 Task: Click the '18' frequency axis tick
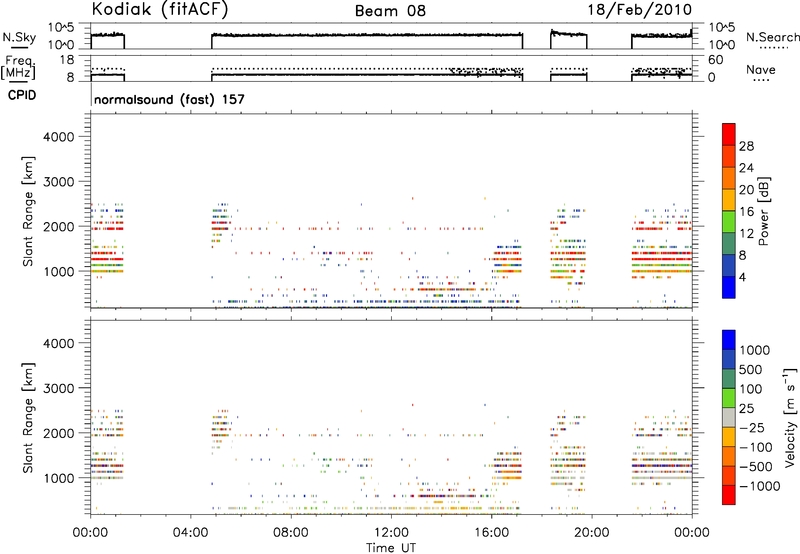(67, 60)
